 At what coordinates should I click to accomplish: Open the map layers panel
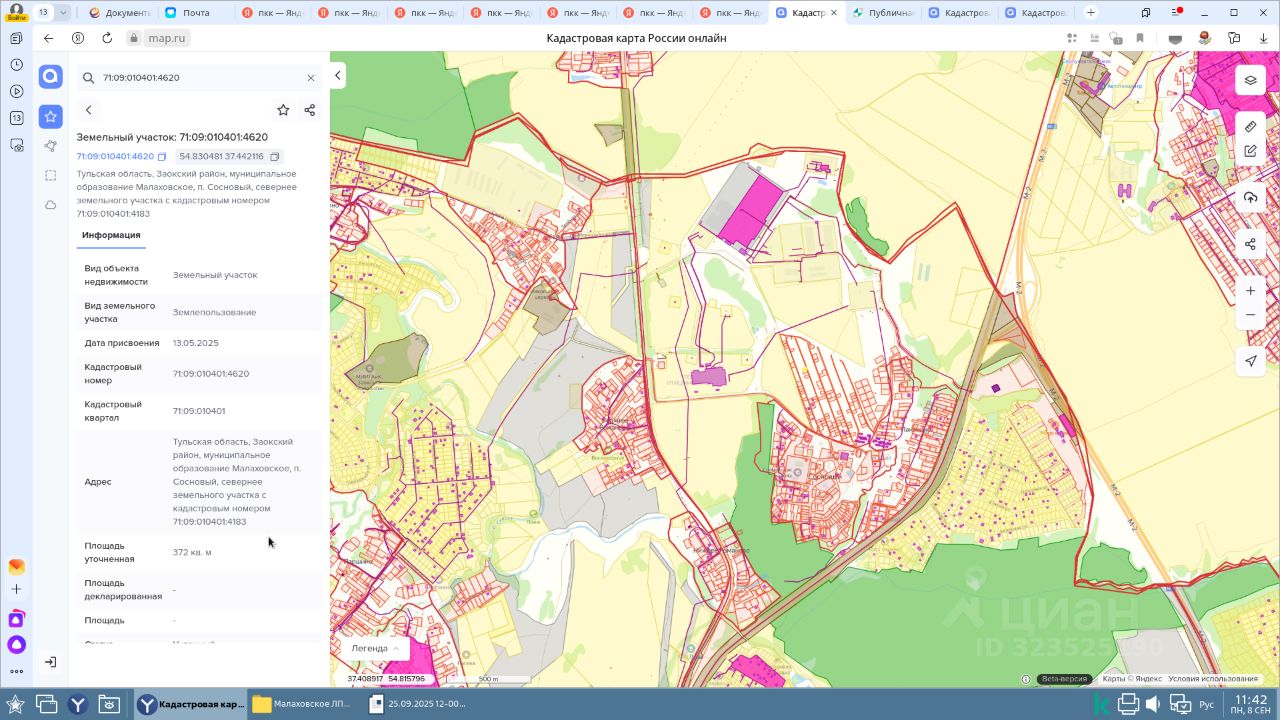(x=1250, y=81)
